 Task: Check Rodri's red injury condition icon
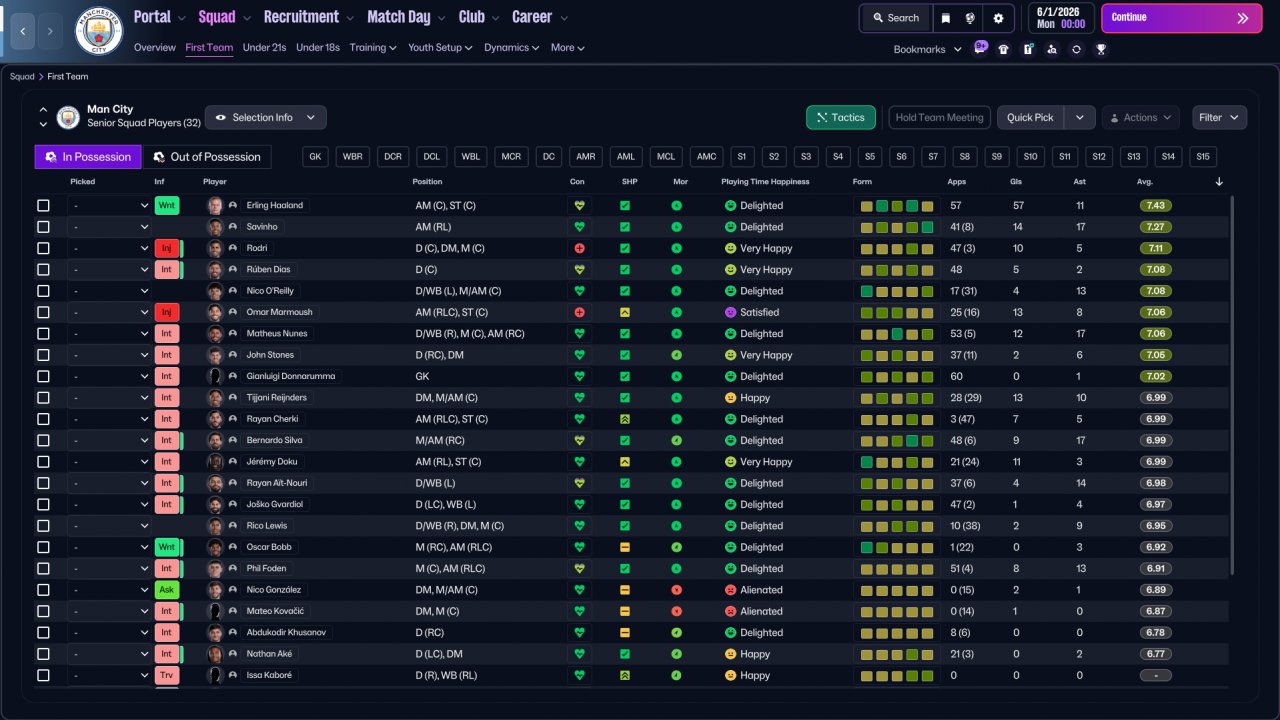[578, 248]
